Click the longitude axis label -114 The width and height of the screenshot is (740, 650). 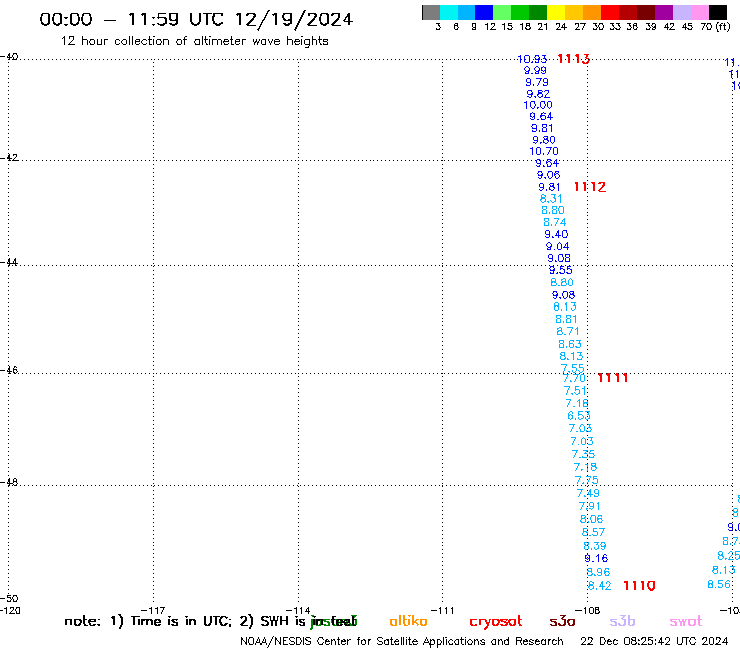[x=298, y=610]
